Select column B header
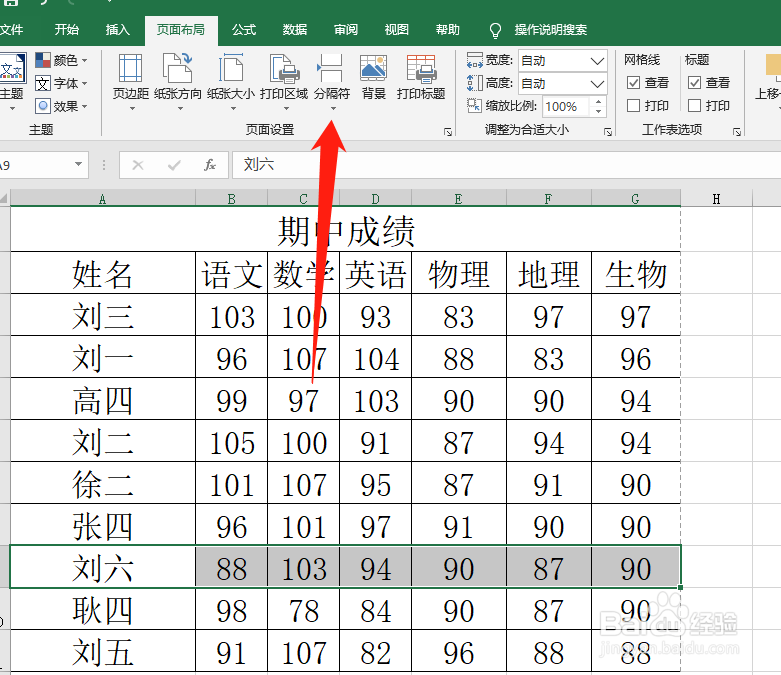 click(232, 199)
